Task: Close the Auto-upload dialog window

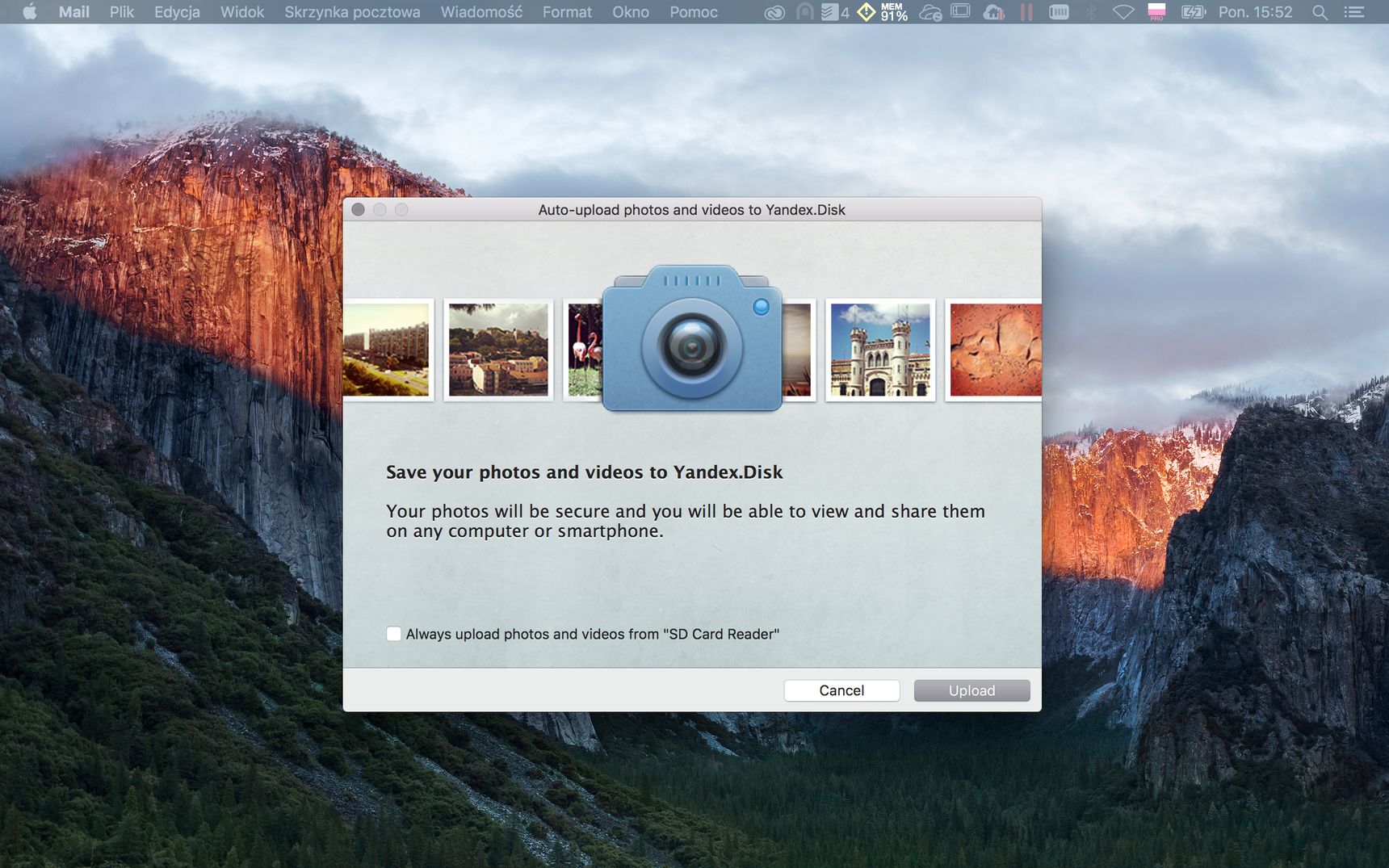Action: [x=358, y=210]
